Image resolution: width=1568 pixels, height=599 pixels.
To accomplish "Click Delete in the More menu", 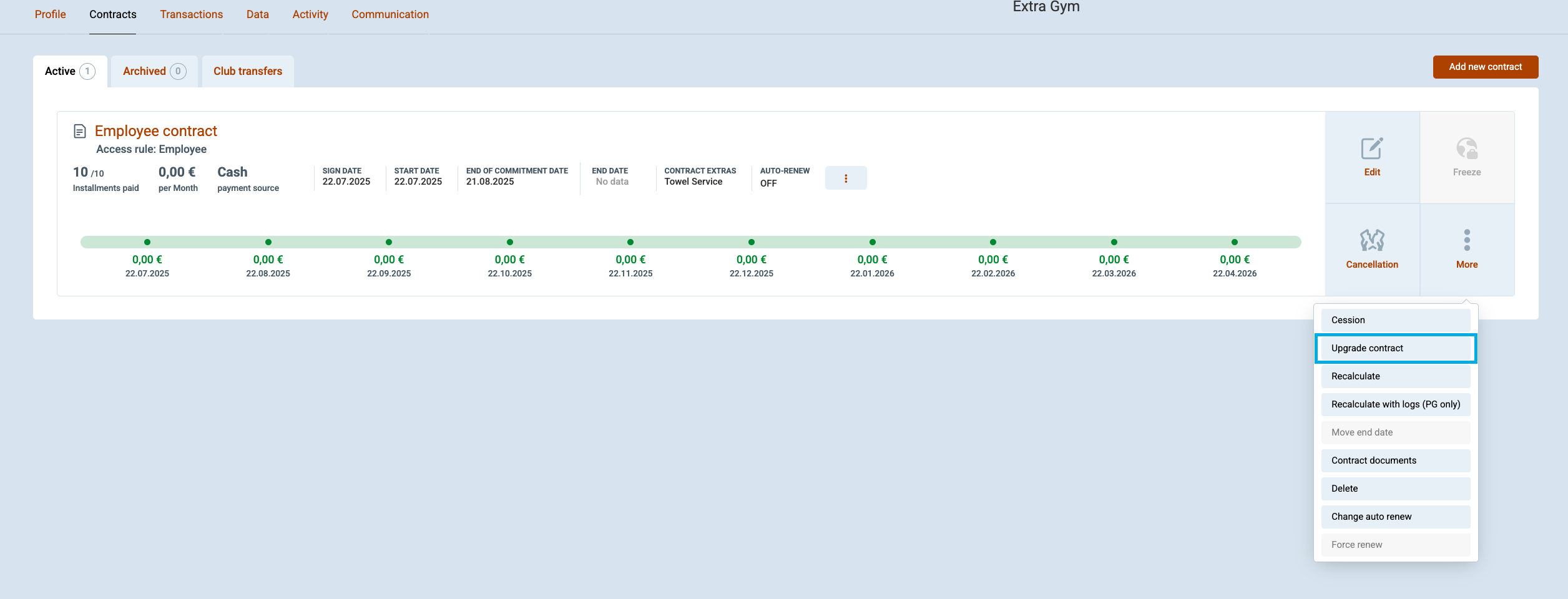I will click(1395, 489).
